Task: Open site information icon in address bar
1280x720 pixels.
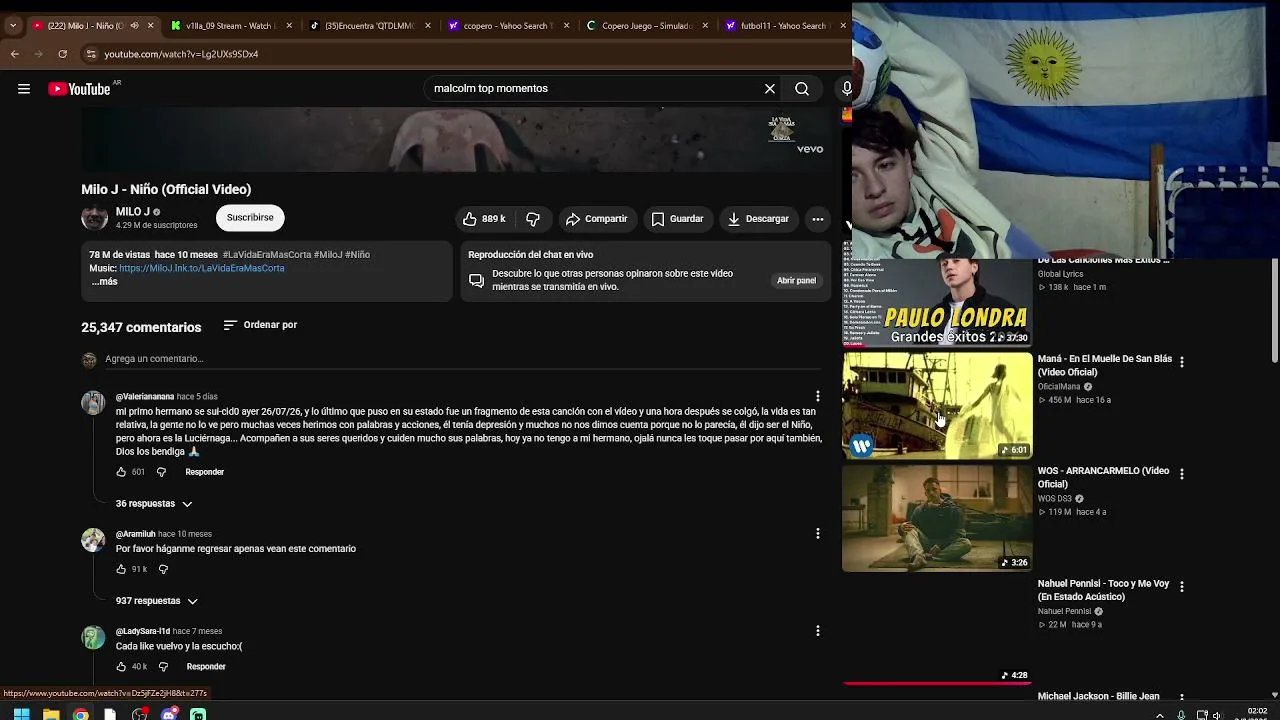Action: tap(91, 54)
